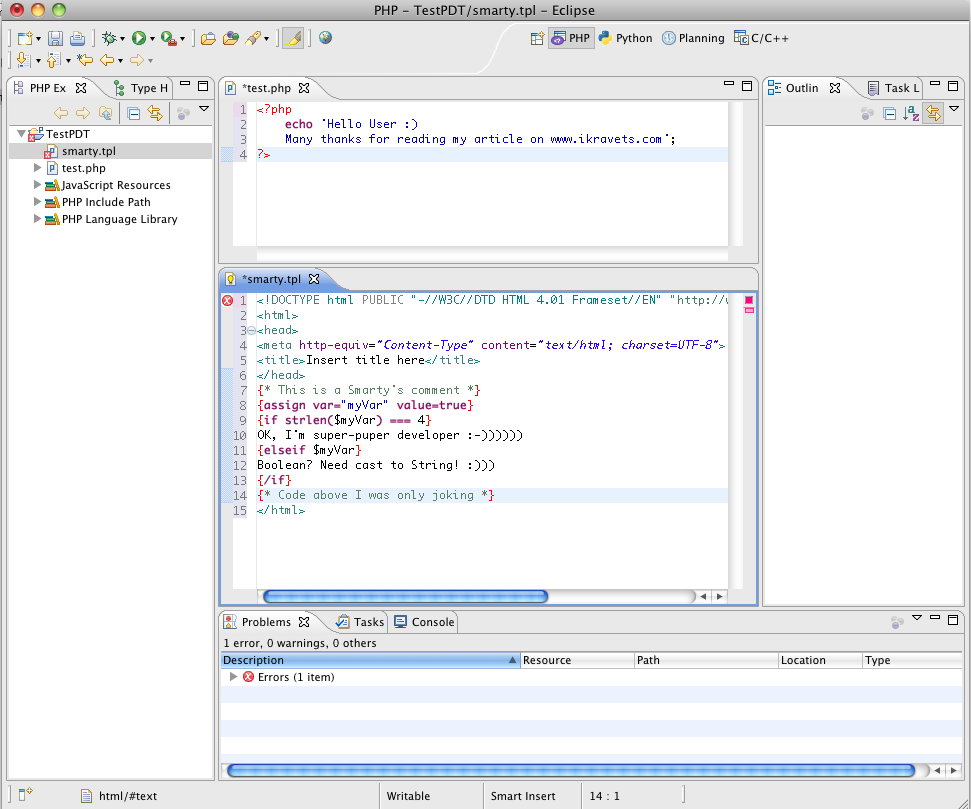Click the External Tools run icon
The image size is (971, 809).
pyautogui.click(x=168, y=38)
